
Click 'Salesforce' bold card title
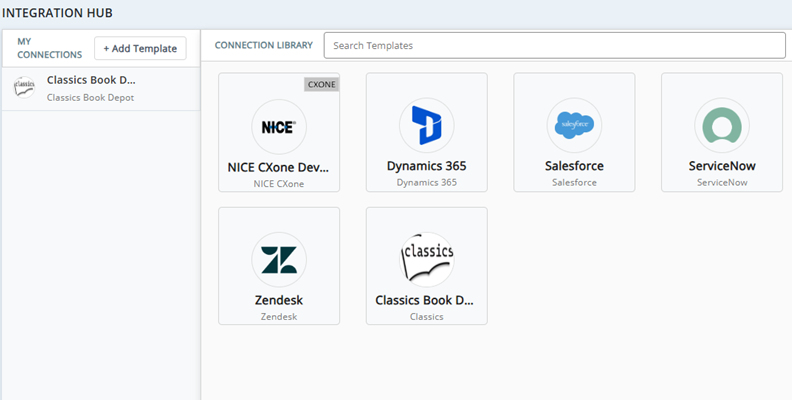pyautogui.click(x=574, y=166)
